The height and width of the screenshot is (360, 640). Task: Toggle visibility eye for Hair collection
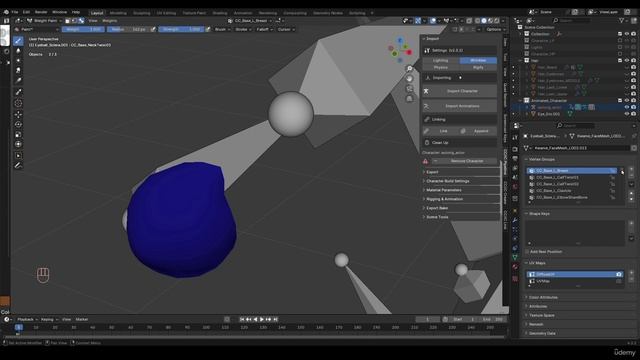[x=627, y=60]
